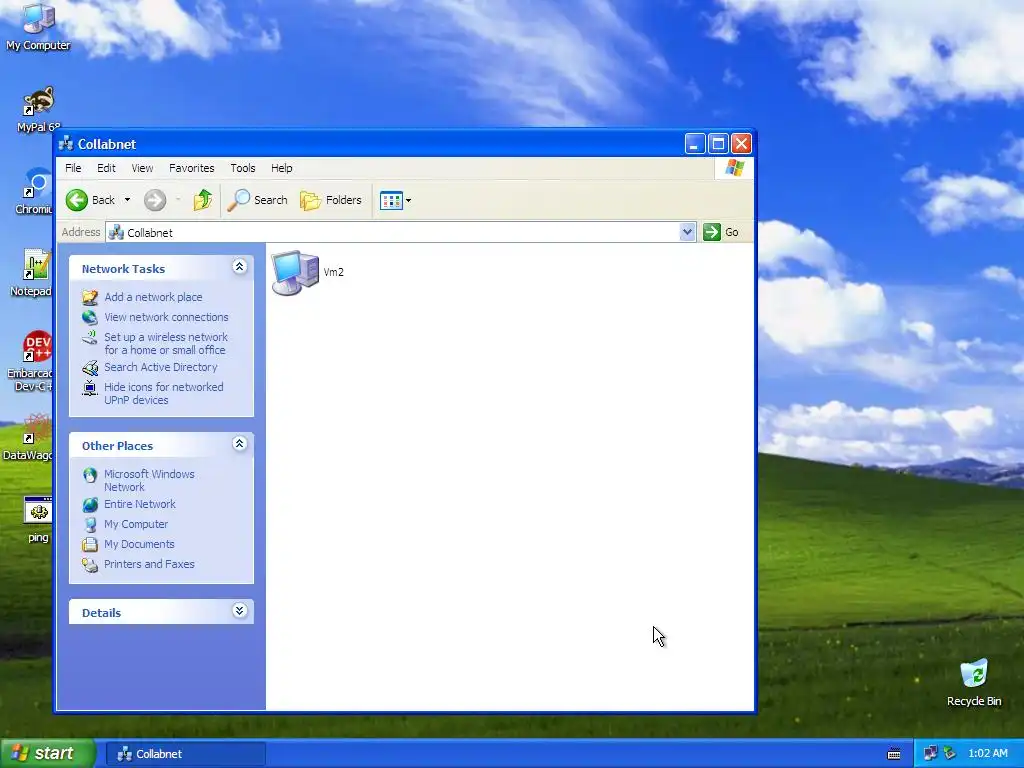Click the My Documents folder icon in sidebar
This screenshot has width=1024, height=768.
coord(89,544)
